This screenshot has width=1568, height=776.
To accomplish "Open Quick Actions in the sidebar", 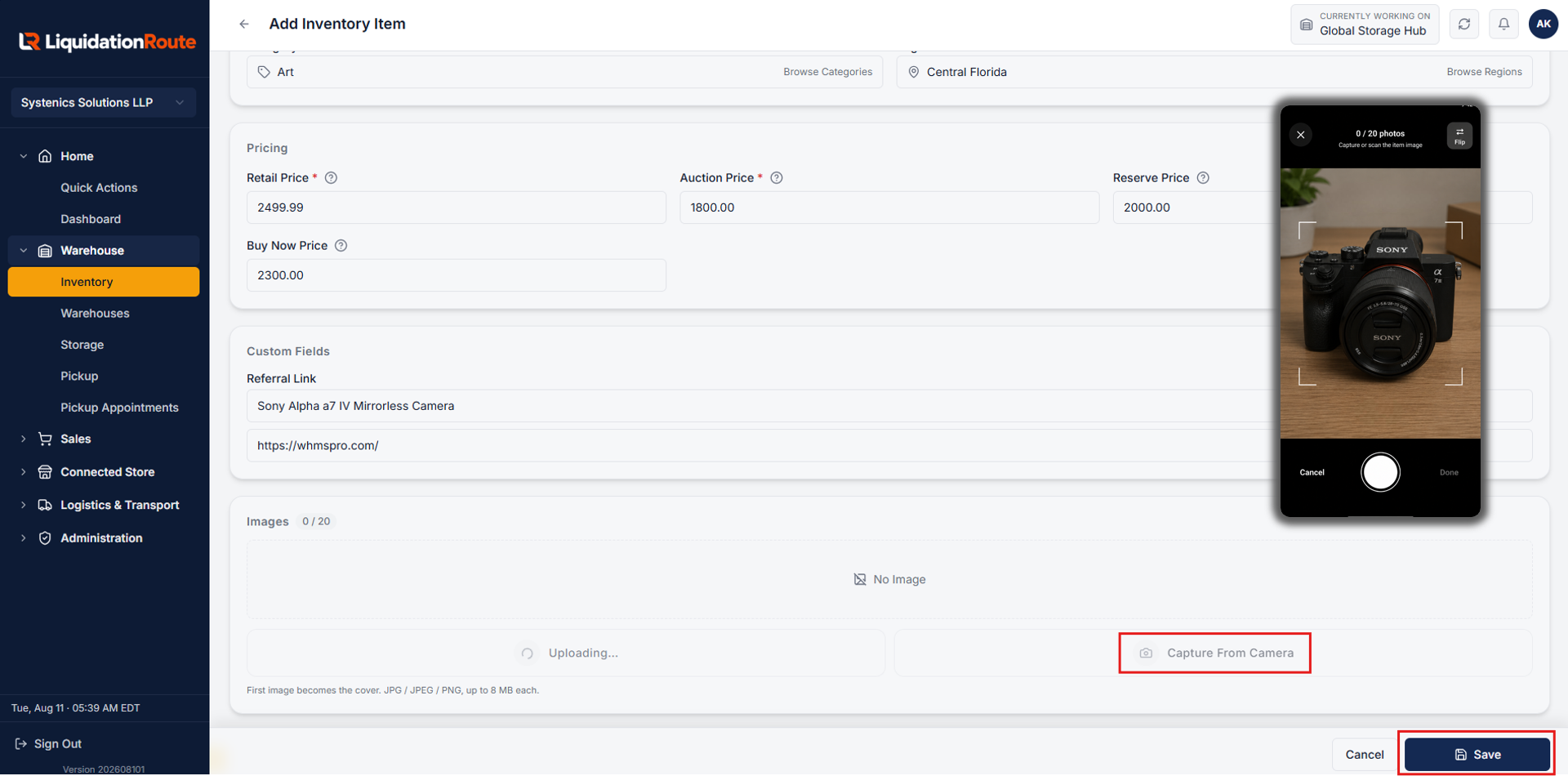I will click(99, 188).
